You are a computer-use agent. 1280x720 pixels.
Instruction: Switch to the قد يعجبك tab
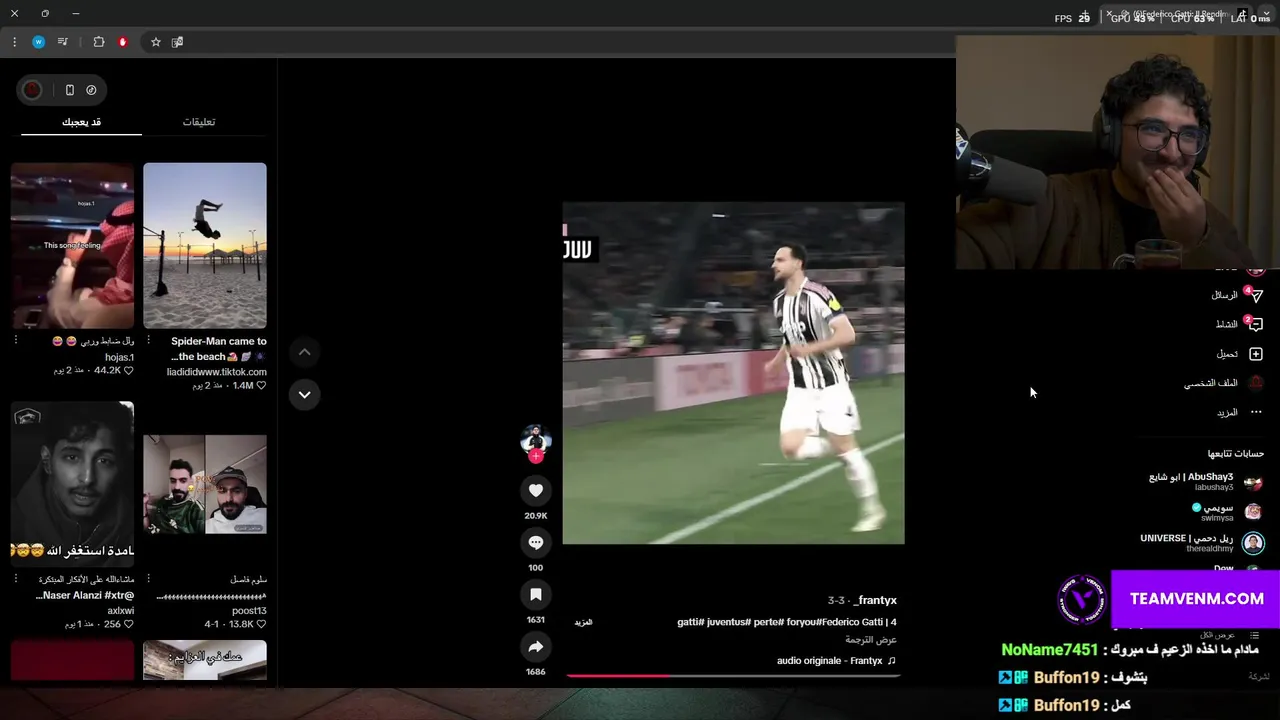(x=81, y=122)
